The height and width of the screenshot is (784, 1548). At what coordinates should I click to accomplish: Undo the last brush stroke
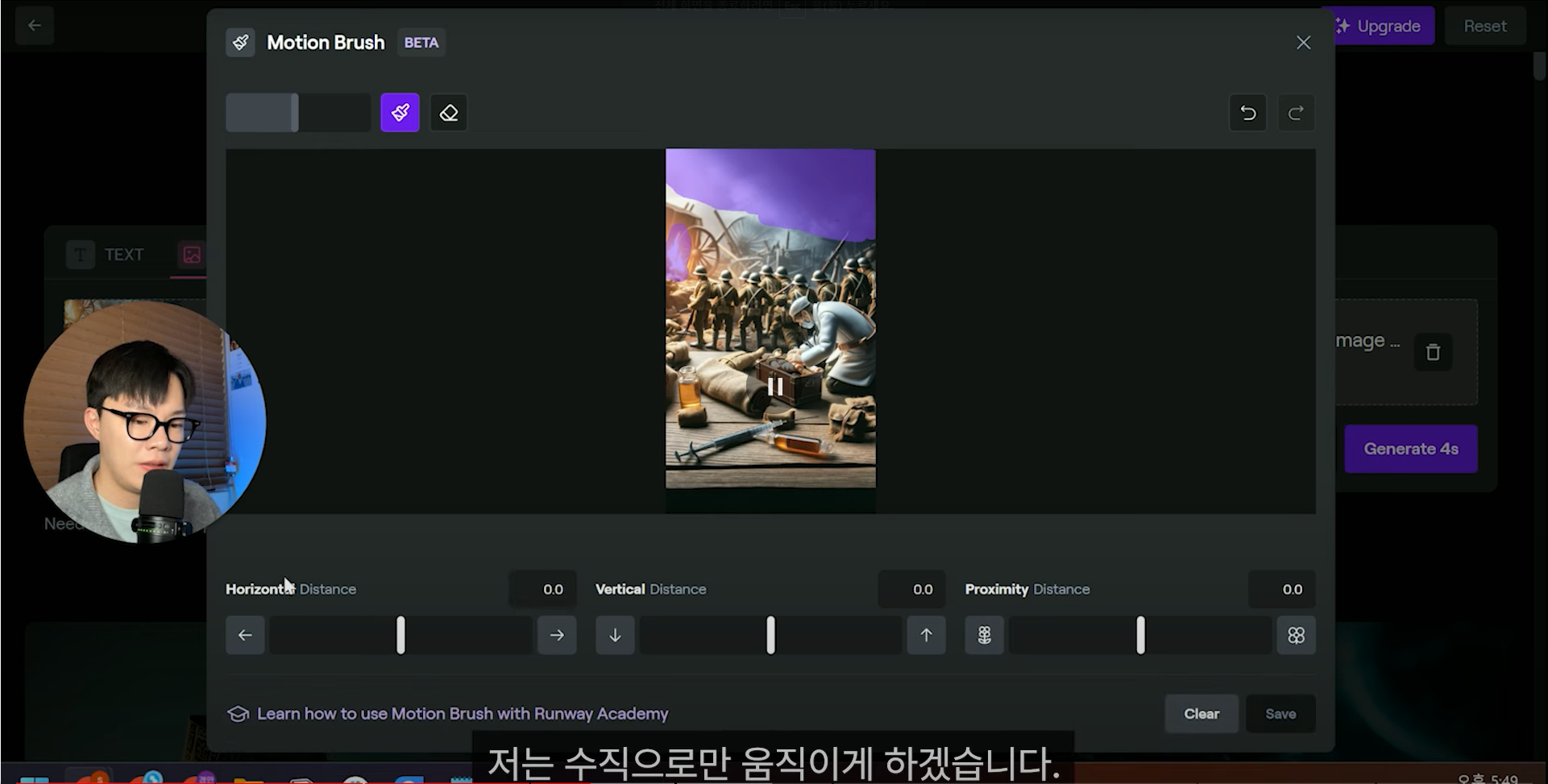(x=1248, y=113)
